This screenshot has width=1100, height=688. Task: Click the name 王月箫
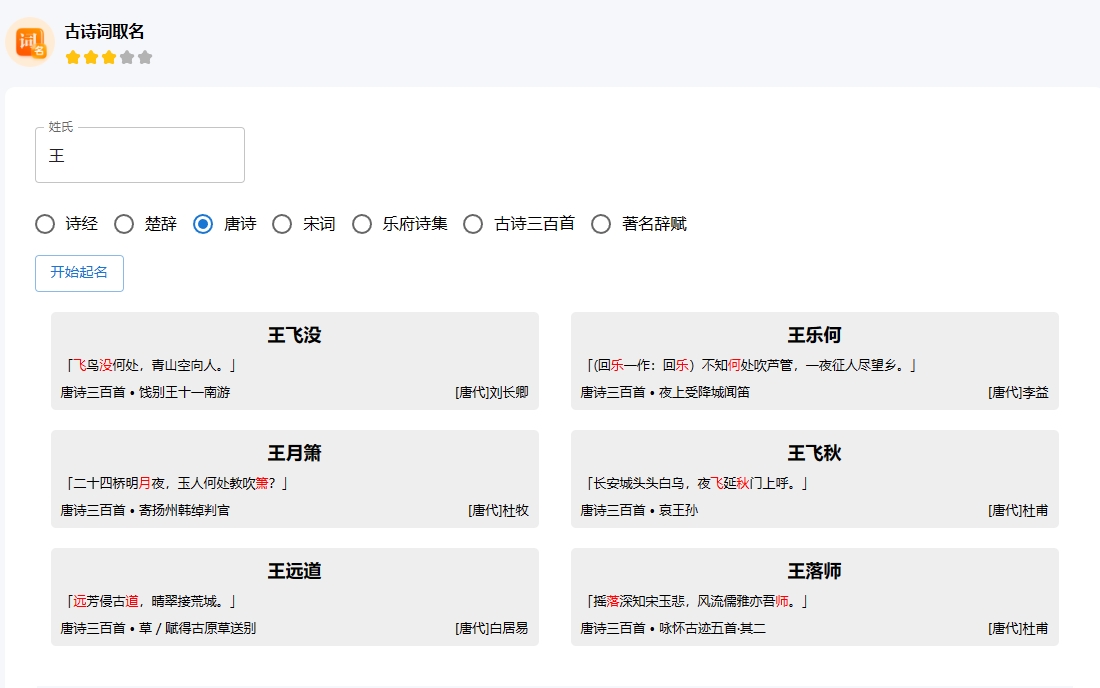pyautogui.click(x=296, y=454)
